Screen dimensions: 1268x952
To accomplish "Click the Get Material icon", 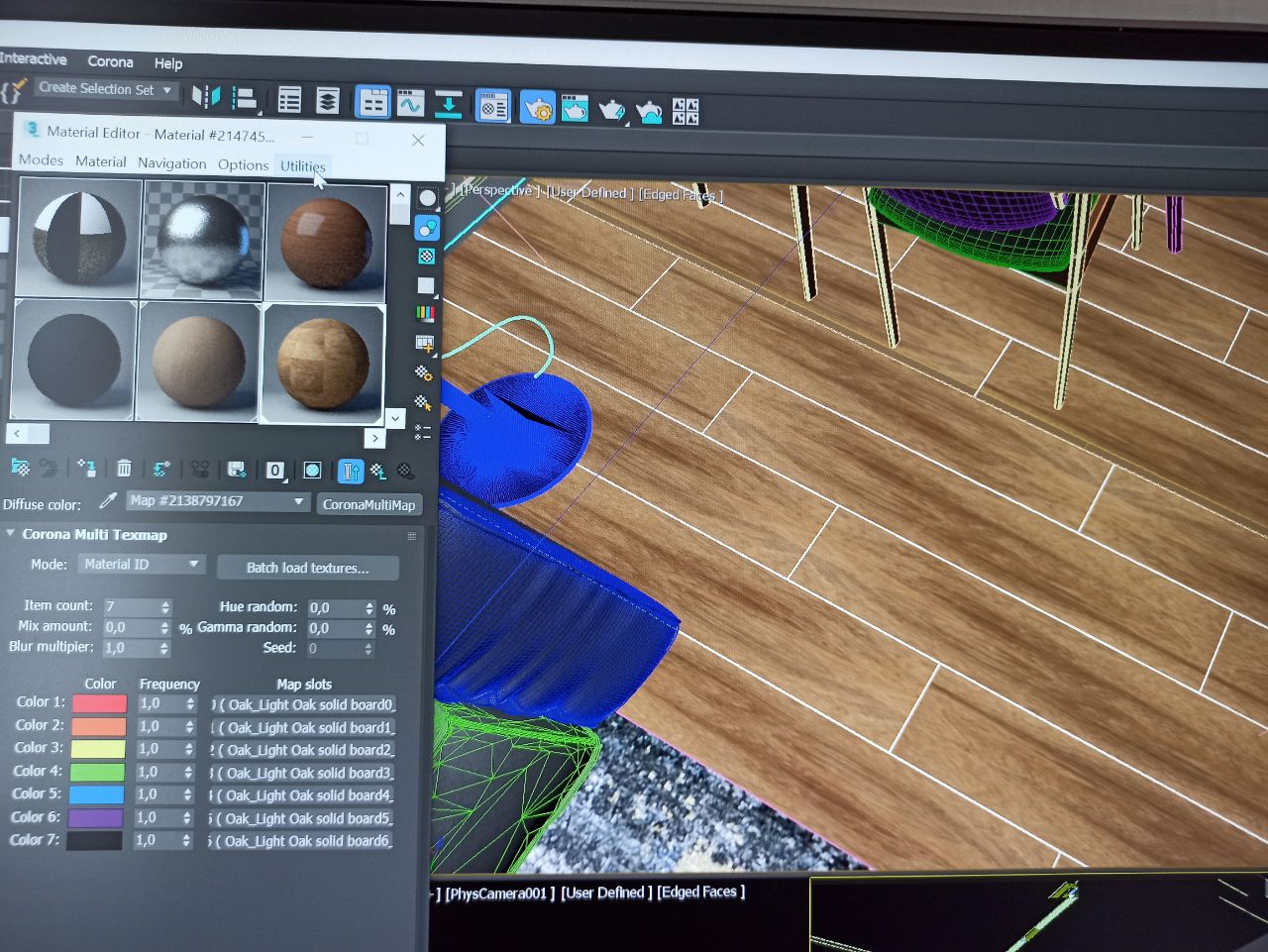I will 20,468.
